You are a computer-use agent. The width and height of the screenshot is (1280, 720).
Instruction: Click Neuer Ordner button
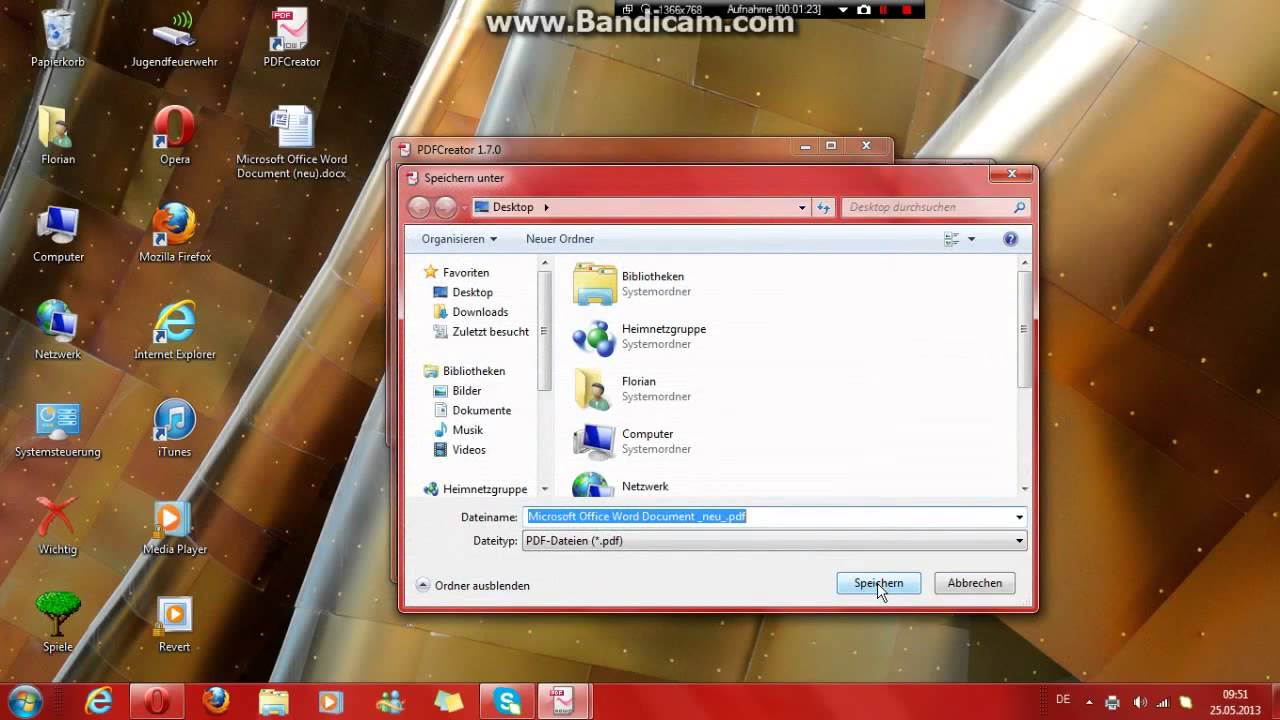(560, 239)
